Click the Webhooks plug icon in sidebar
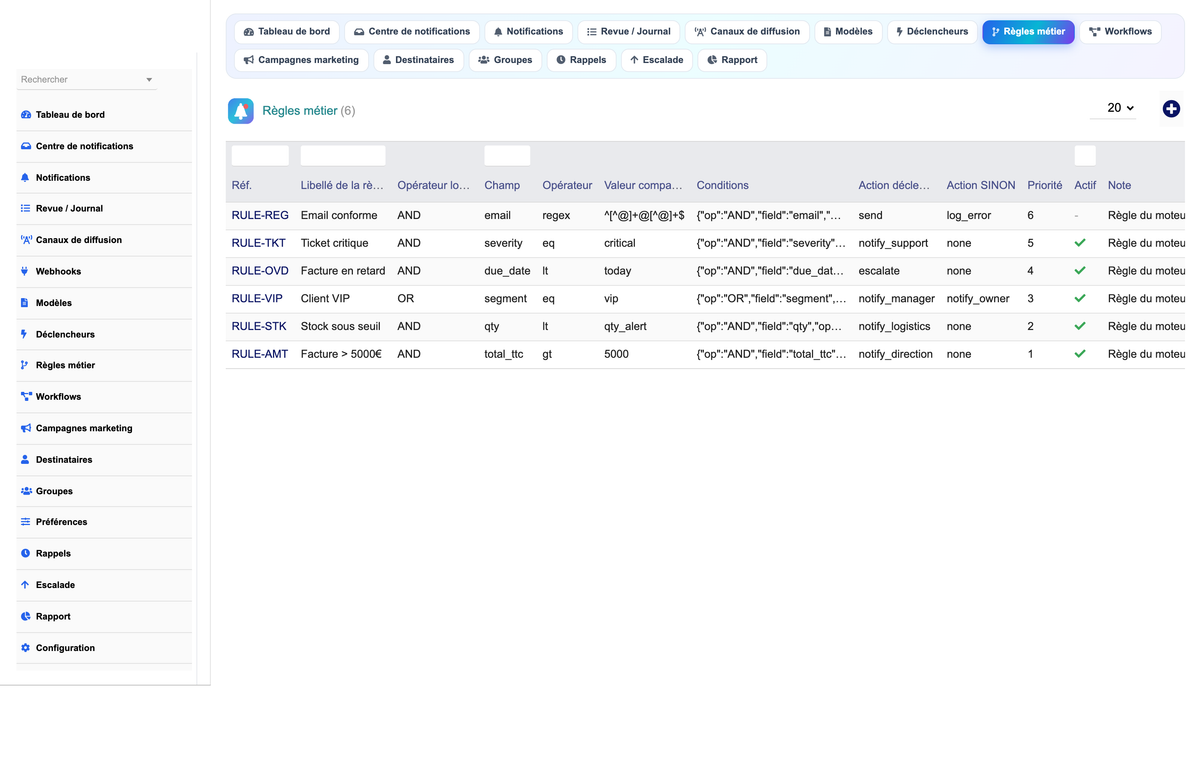This screenshot has height=780, width=1200. point(26,271)
